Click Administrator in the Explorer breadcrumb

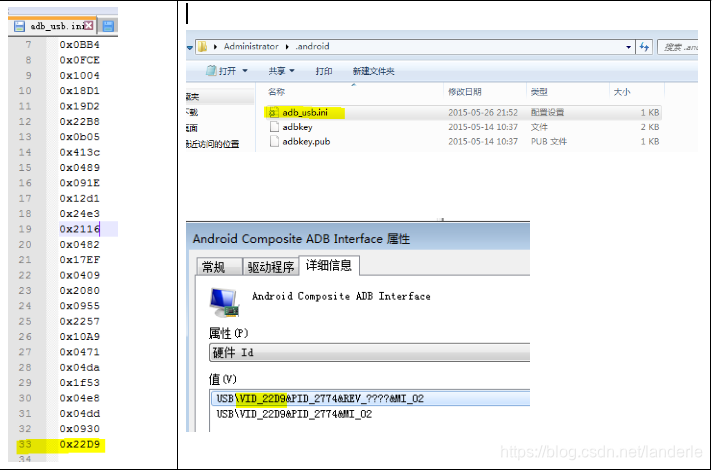click(x=251, y=46)
